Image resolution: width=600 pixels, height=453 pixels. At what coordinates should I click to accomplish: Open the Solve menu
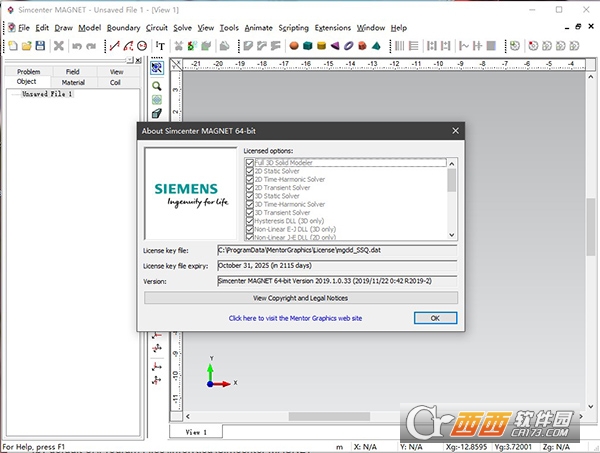[x=183, y=28]
